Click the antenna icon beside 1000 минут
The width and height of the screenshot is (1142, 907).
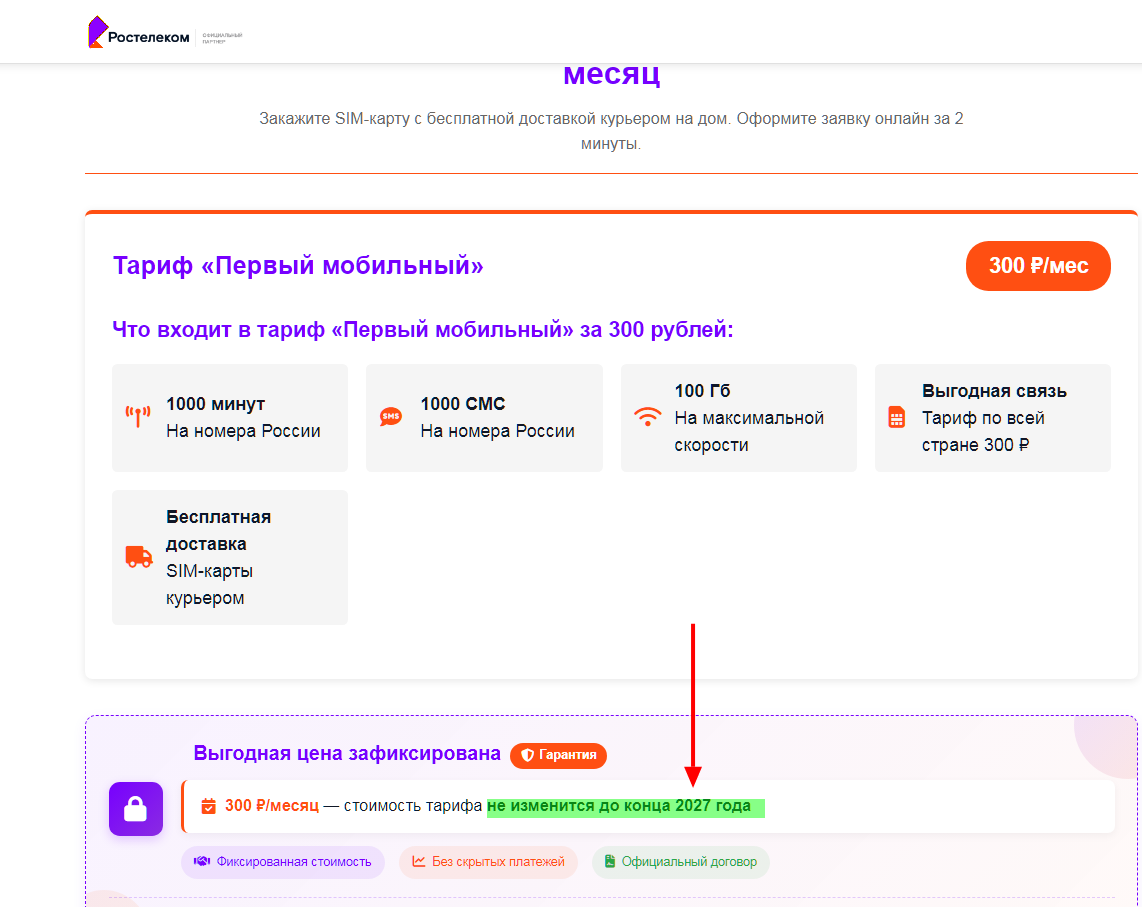point(137,417)
